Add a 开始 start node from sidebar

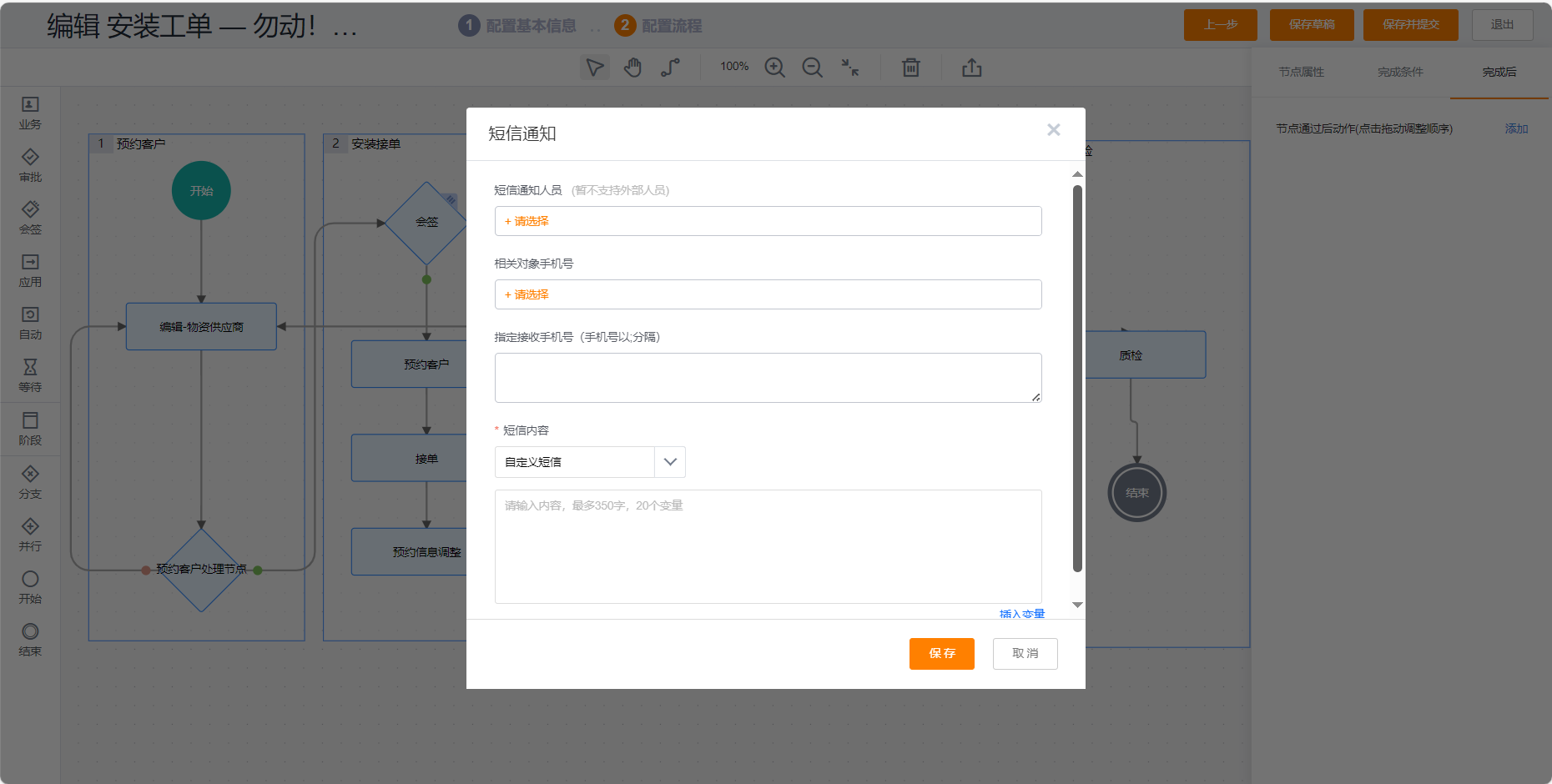pos(30,588)
